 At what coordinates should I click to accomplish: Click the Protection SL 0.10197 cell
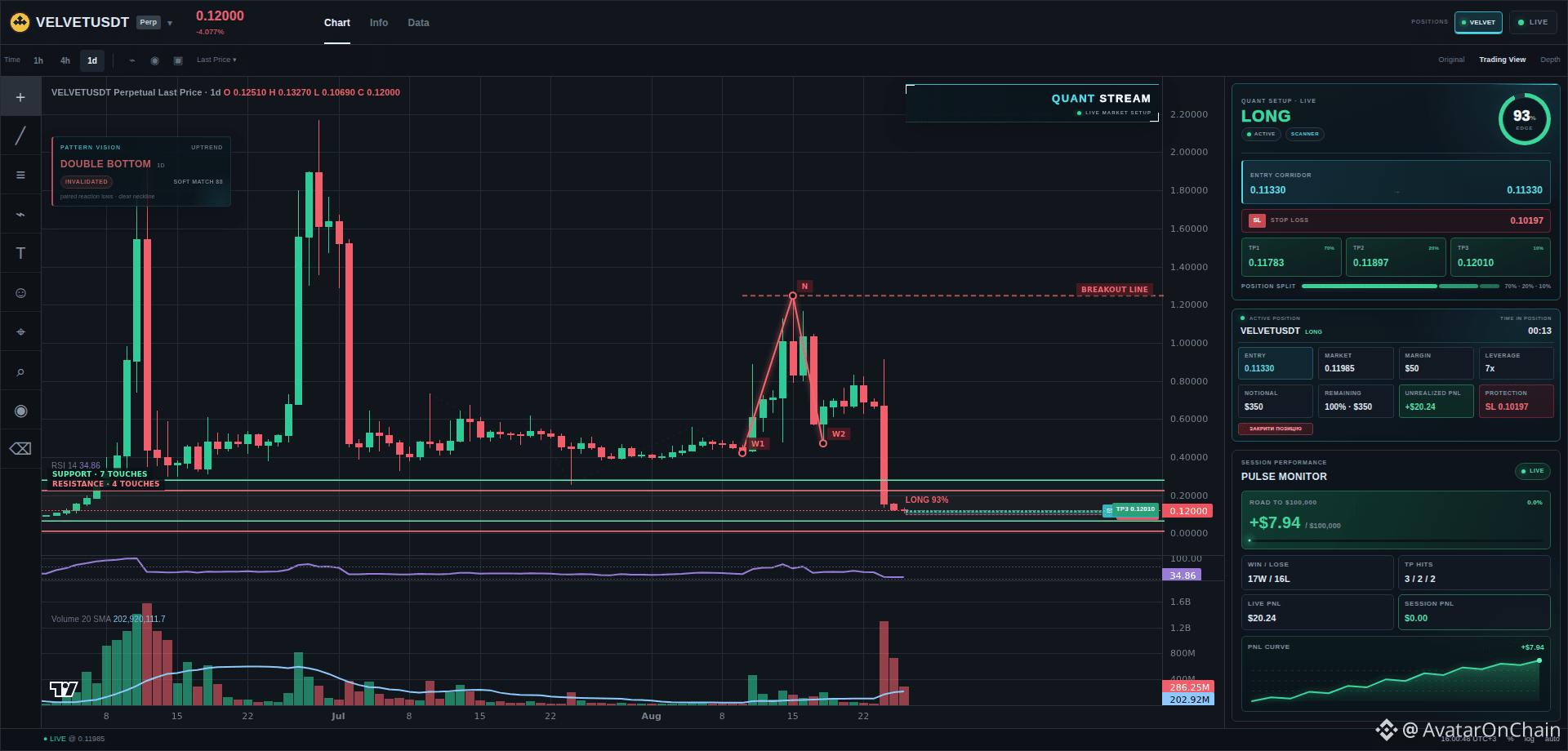coord(1517,401)
